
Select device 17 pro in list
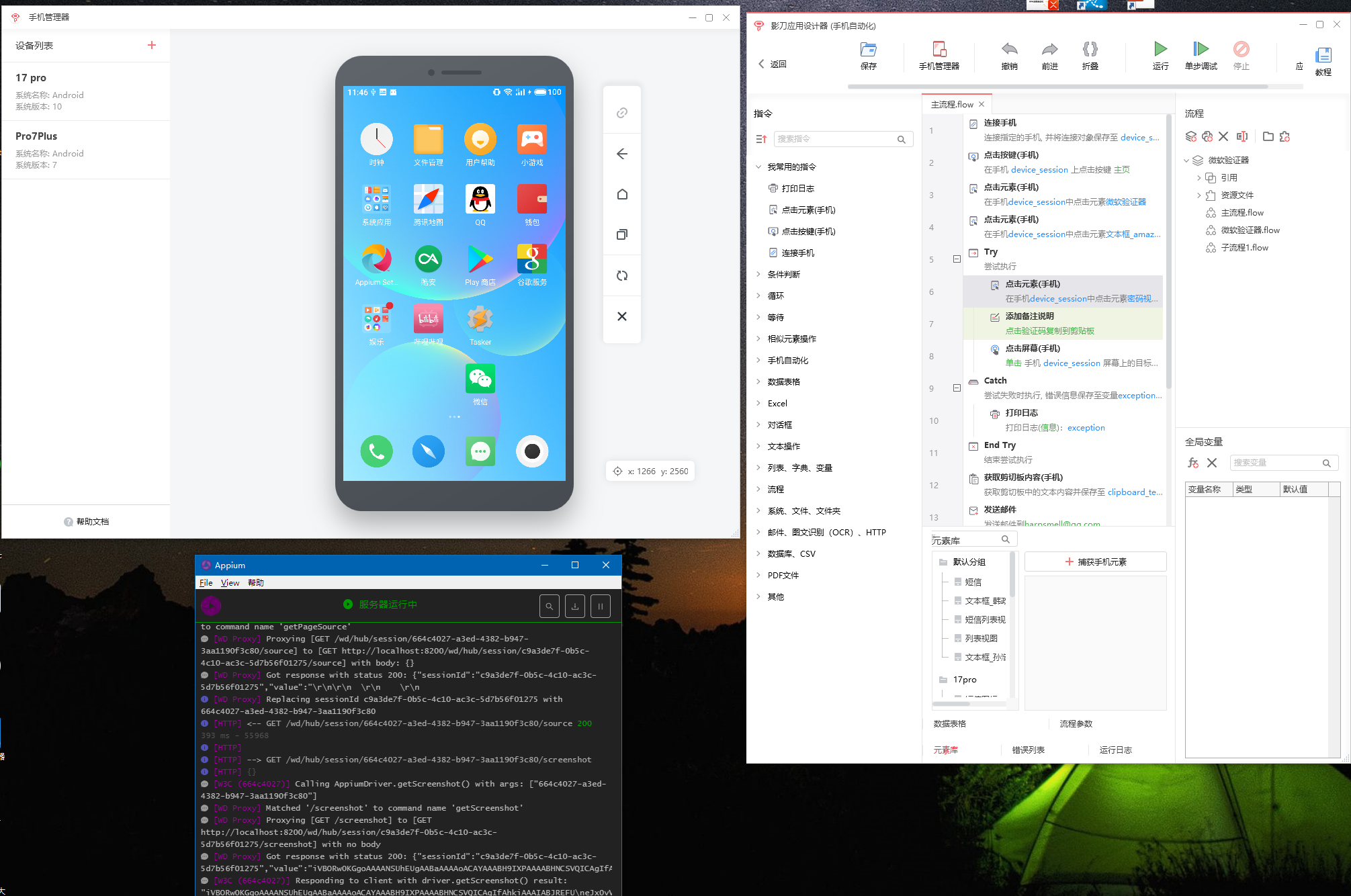[x=85, y=91]
